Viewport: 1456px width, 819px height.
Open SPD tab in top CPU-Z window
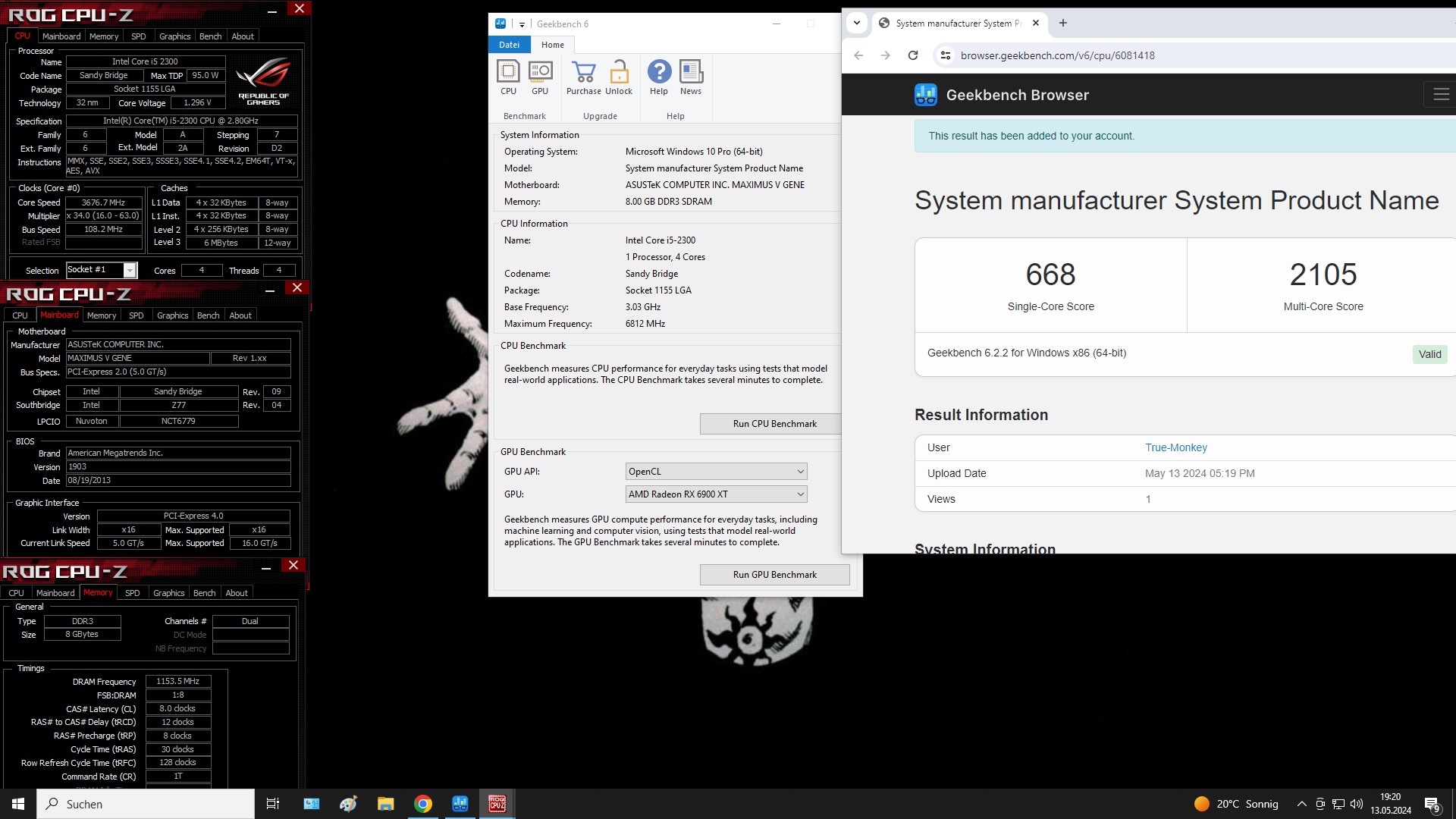point(139,36)
